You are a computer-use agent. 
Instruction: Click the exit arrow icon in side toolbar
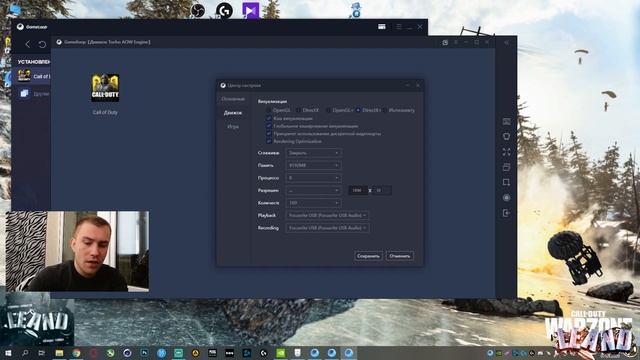[506, 213]
